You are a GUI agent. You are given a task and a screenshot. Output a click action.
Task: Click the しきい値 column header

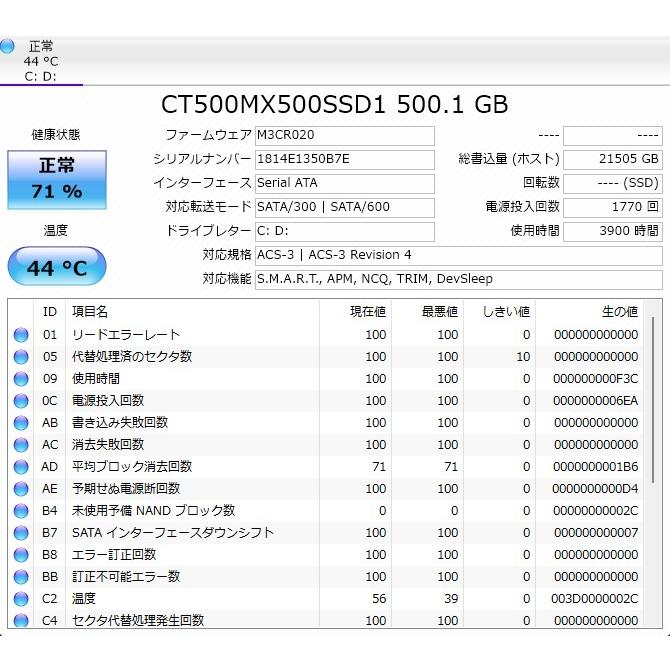click(500, 312)
